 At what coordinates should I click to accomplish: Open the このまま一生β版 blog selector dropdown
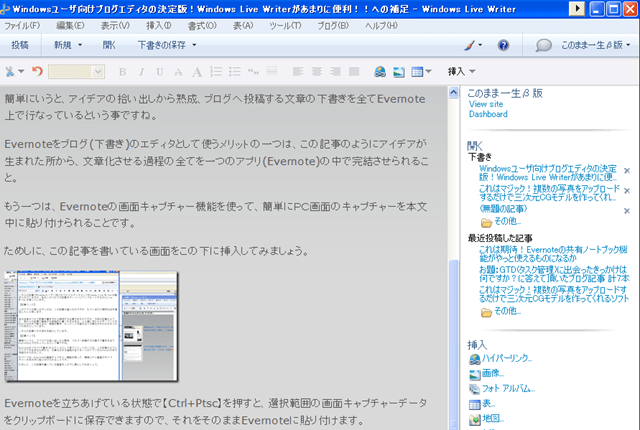pos(596,45)
